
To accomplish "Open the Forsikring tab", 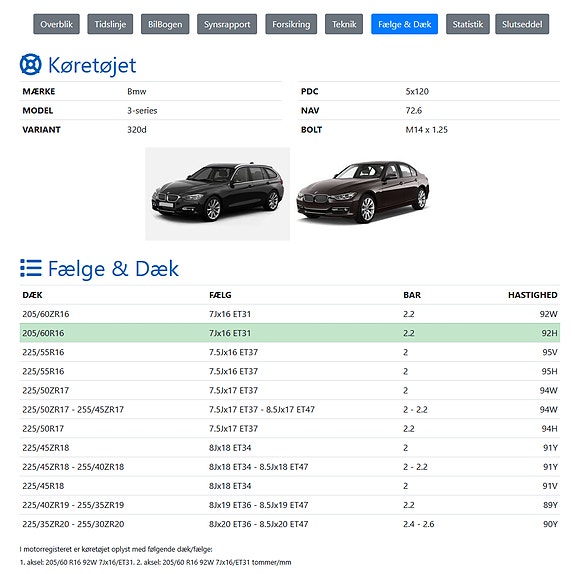I will tap(291, 24).
